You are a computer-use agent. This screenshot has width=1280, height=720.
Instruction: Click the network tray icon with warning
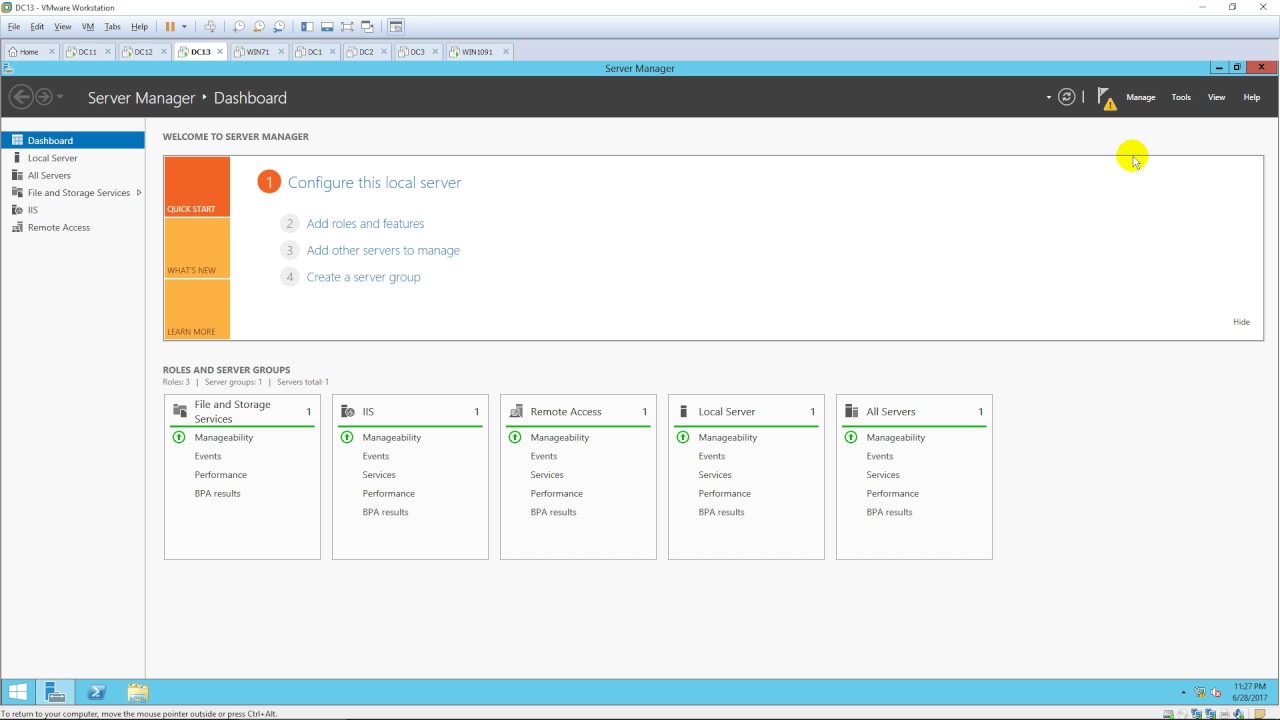1200,692
